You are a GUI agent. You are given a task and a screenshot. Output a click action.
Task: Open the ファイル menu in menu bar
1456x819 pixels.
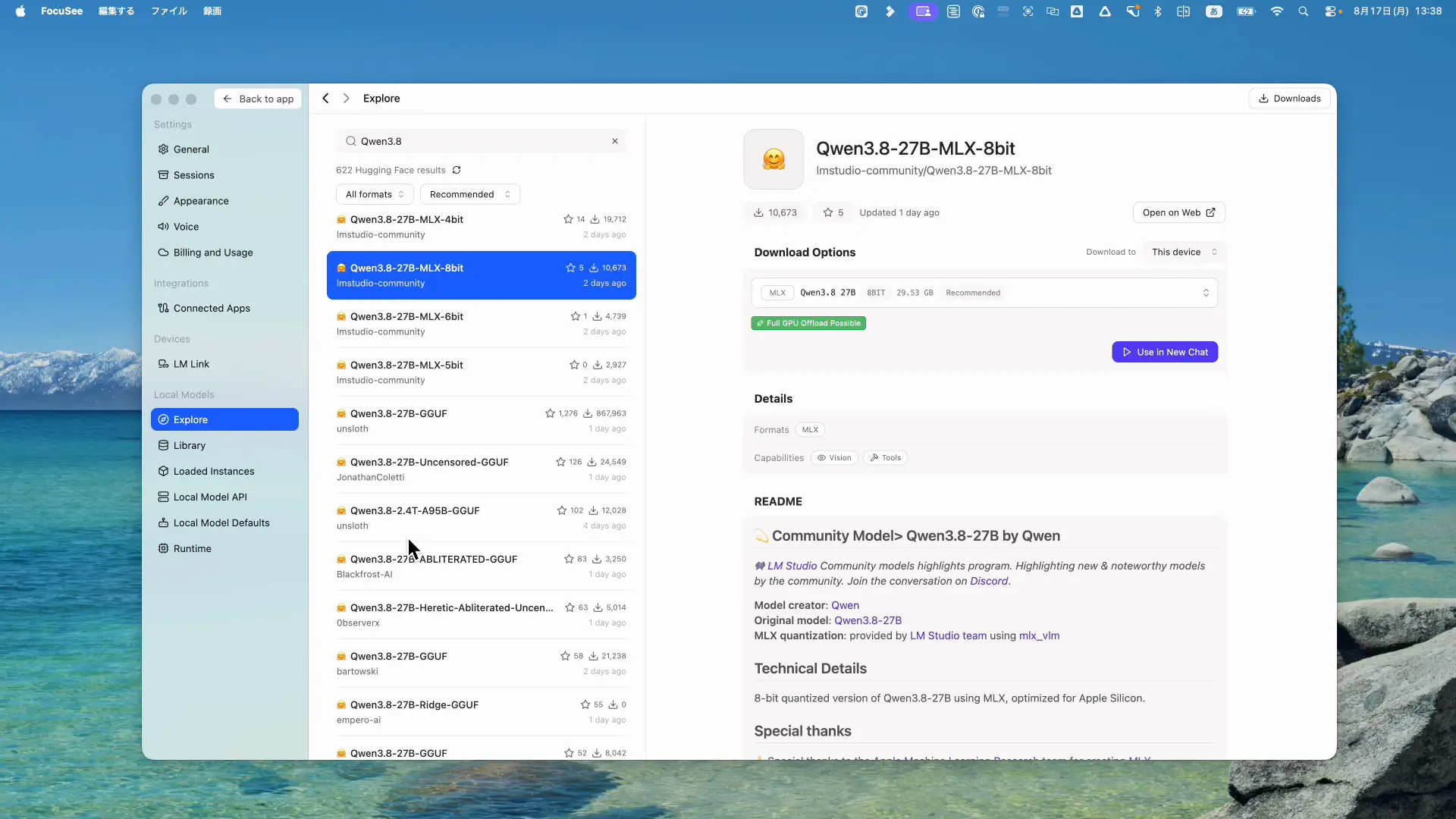coord(169,11)
